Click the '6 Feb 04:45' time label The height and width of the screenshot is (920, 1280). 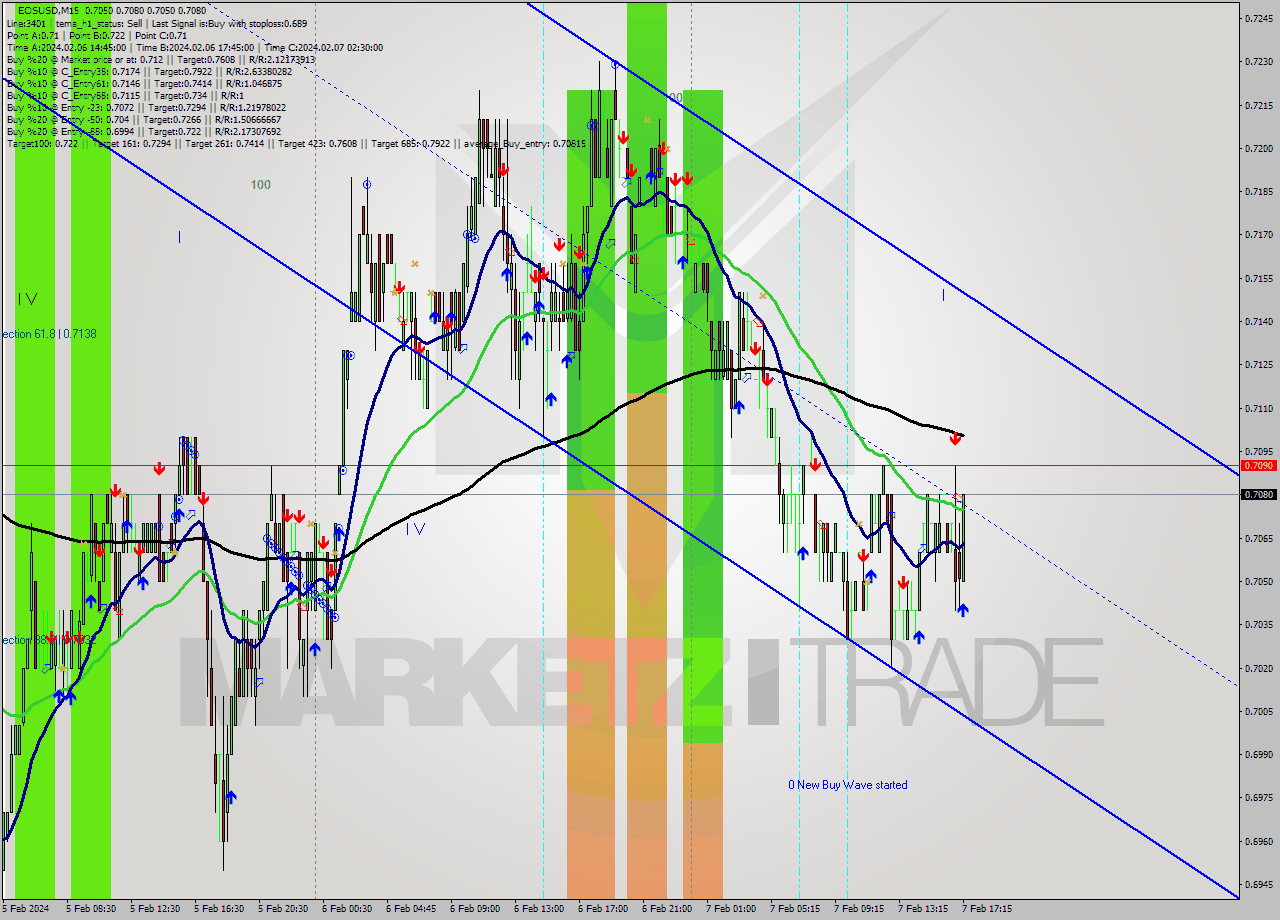coord(411,909)
